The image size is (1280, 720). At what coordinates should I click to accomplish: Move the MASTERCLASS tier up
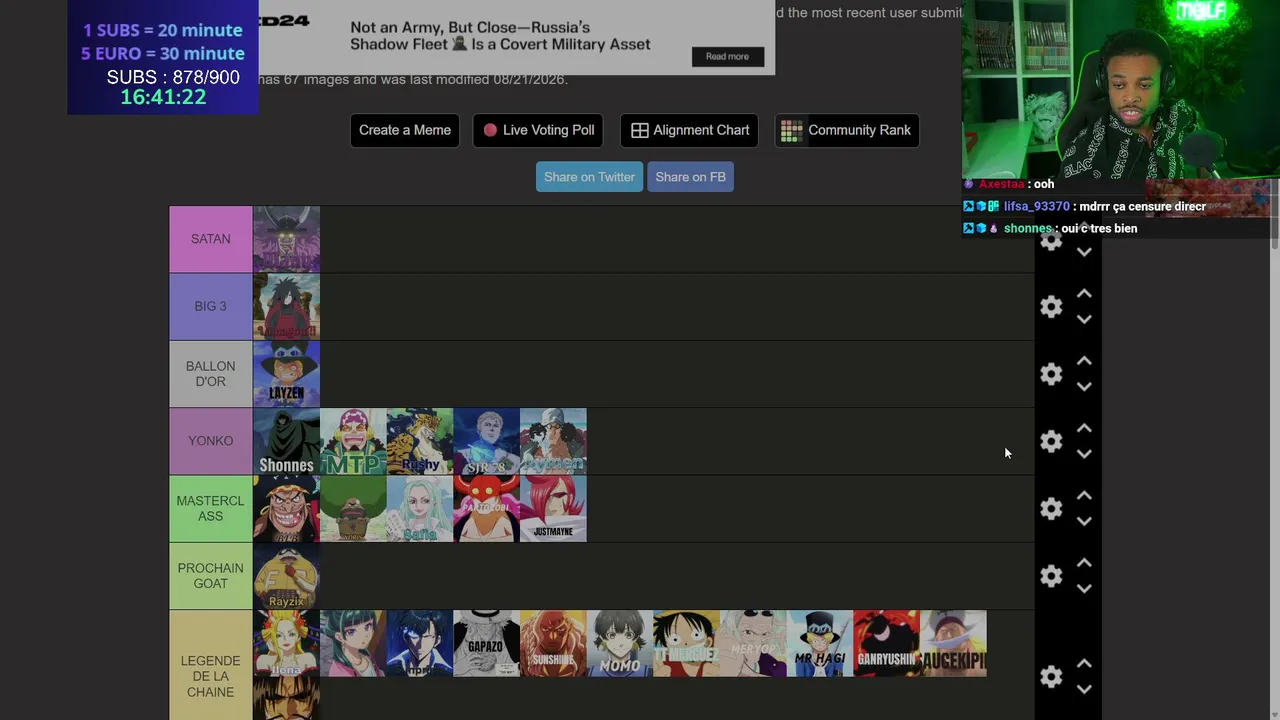[x=1084, y=496]
